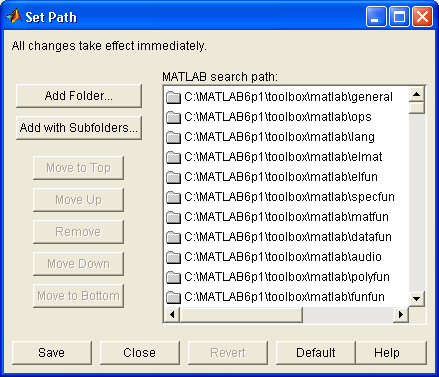Maximize the Set Path window
The image size is (439, 377).
click(x=399, y=17)
